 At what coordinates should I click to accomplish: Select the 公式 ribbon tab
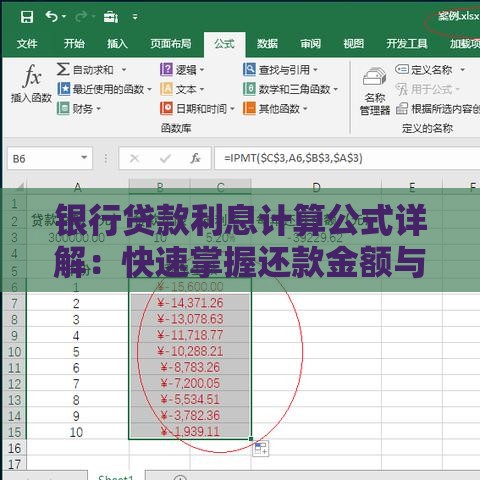point(225,44)
